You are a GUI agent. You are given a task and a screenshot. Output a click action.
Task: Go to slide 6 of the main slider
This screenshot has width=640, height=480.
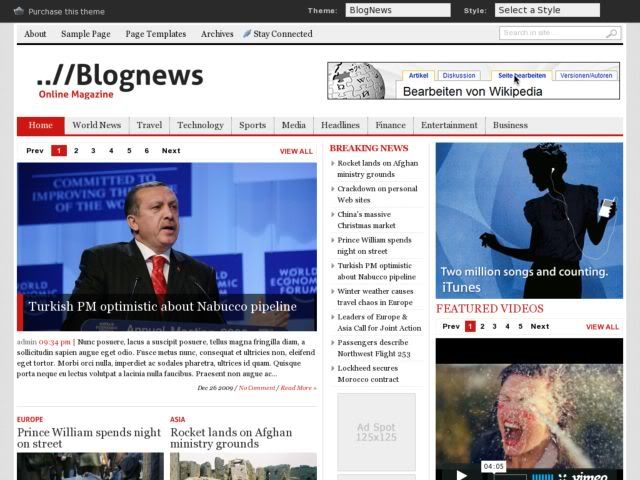click(147, 151)
